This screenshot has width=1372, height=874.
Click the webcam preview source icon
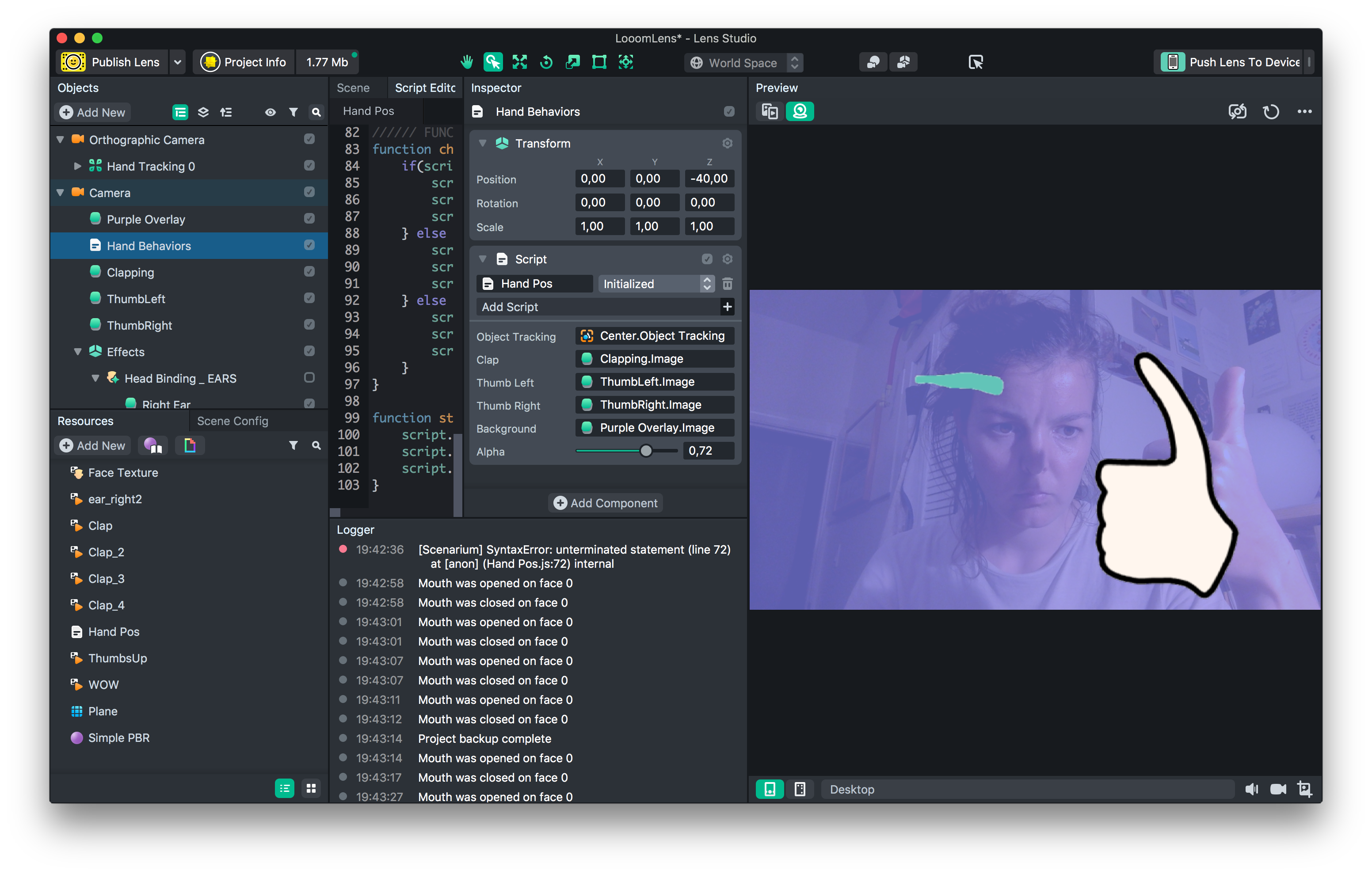[800, 111]
